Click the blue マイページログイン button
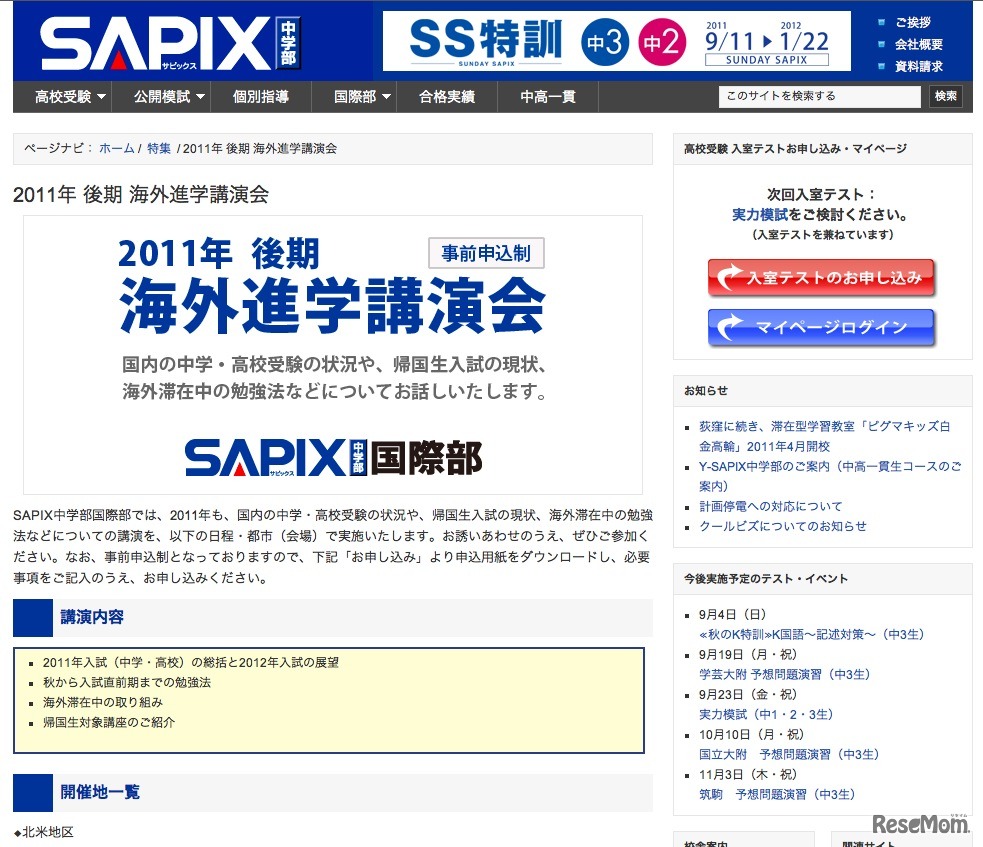Screen dimensions: 983x847 pos(821,327)
